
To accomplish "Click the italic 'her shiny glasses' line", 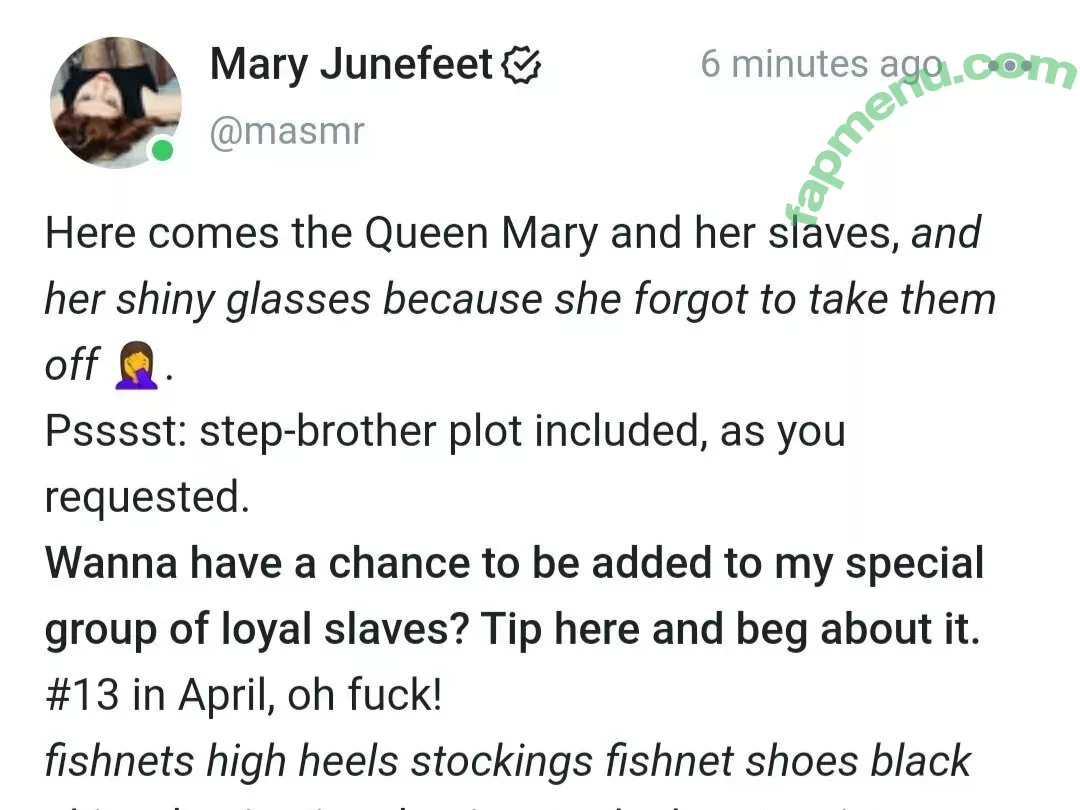I will click(x=520, y=300).
